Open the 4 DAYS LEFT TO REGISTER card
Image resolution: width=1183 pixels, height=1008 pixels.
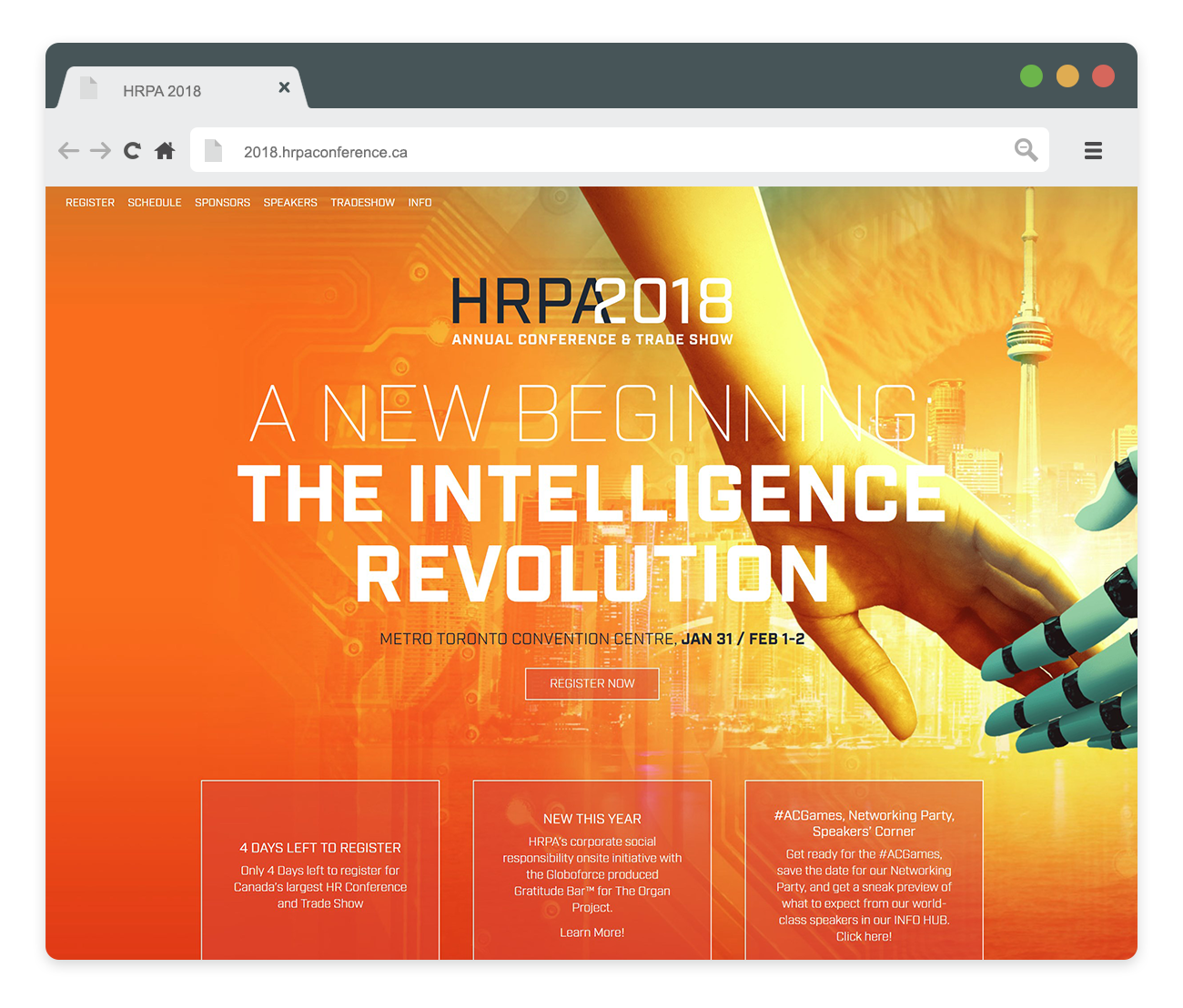pyautogui.click(x=320, y=870)
